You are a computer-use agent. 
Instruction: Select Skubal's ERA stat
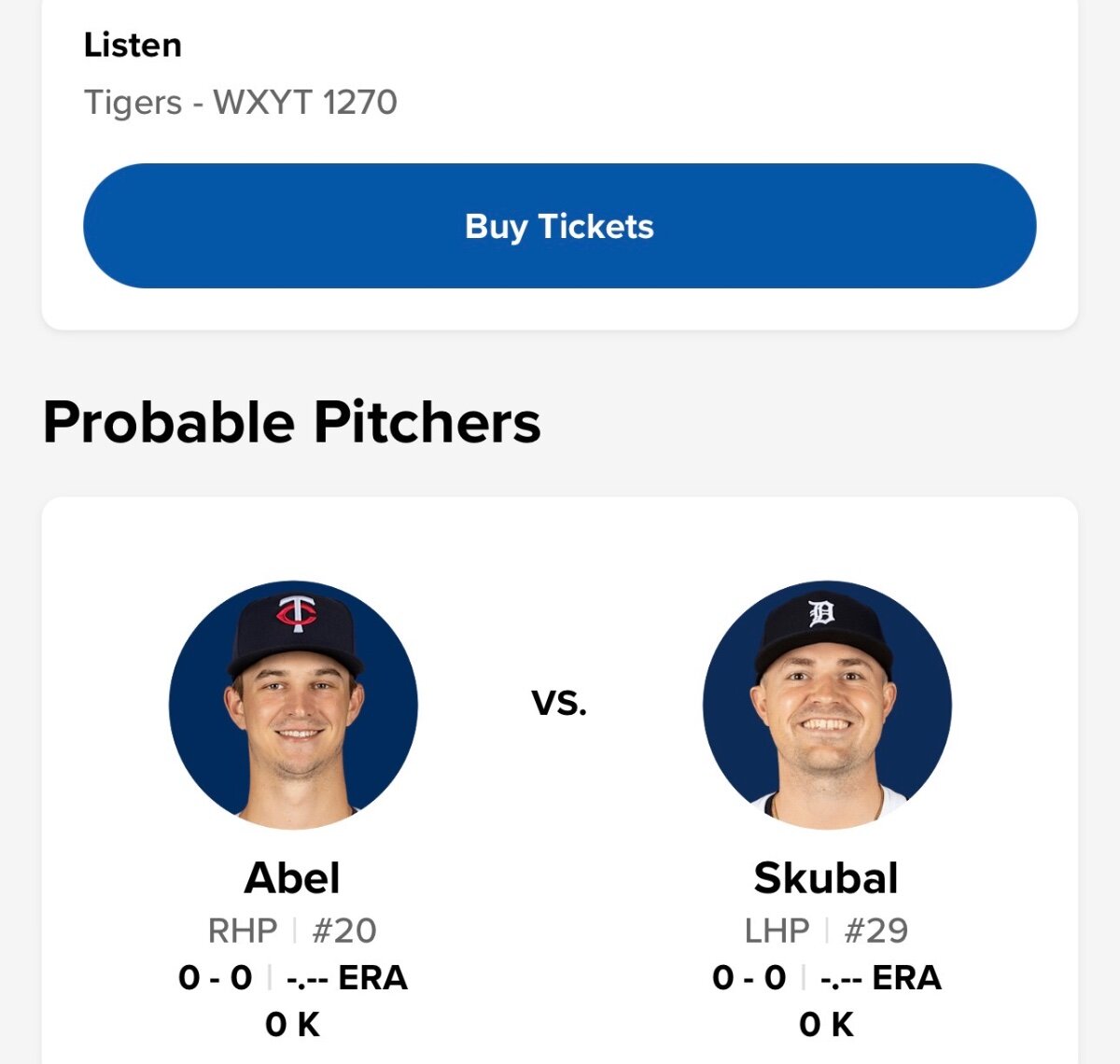click(x=881, y=977)
